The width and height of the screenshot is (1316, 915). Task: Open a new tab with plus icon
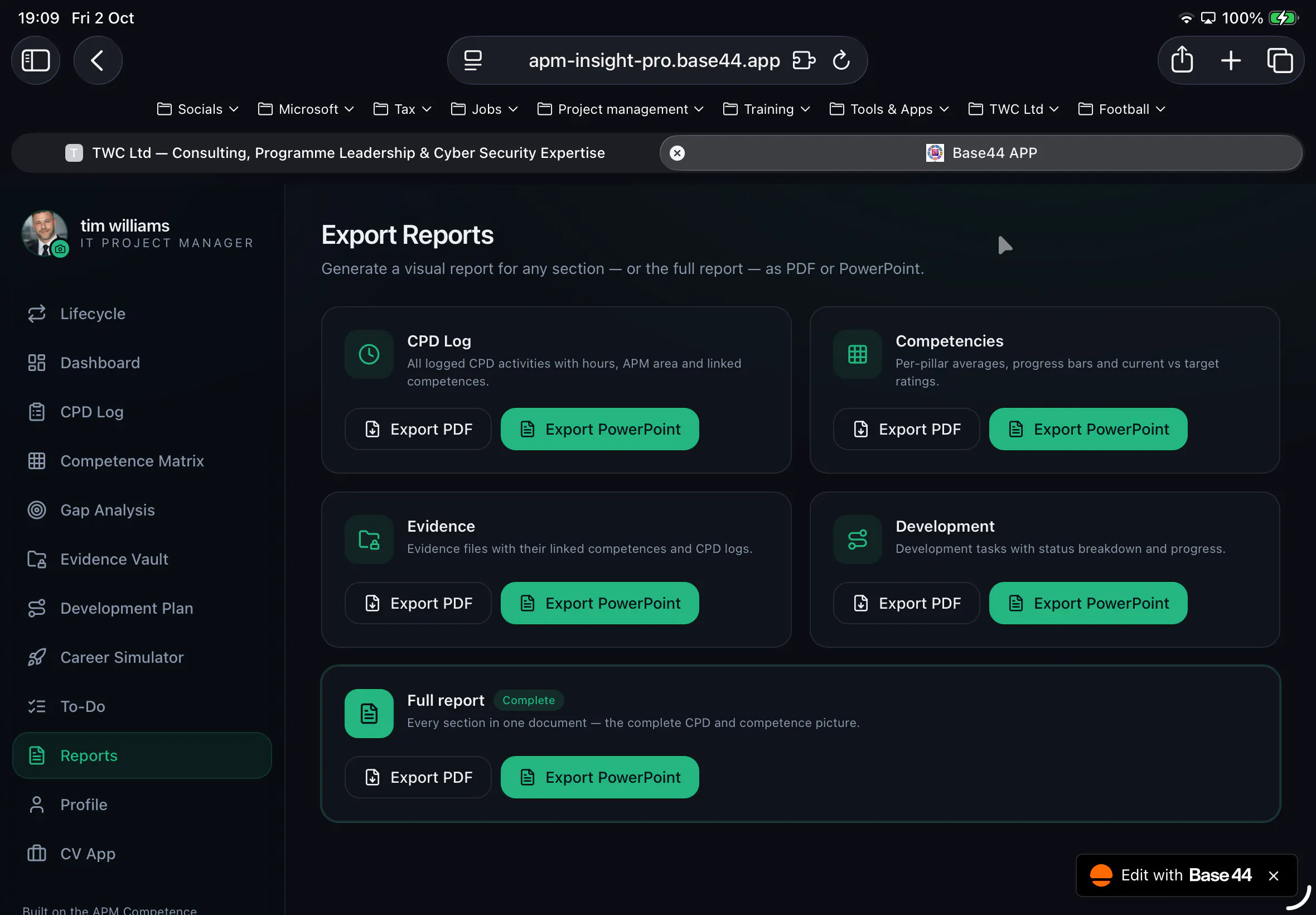(1231, 60)
